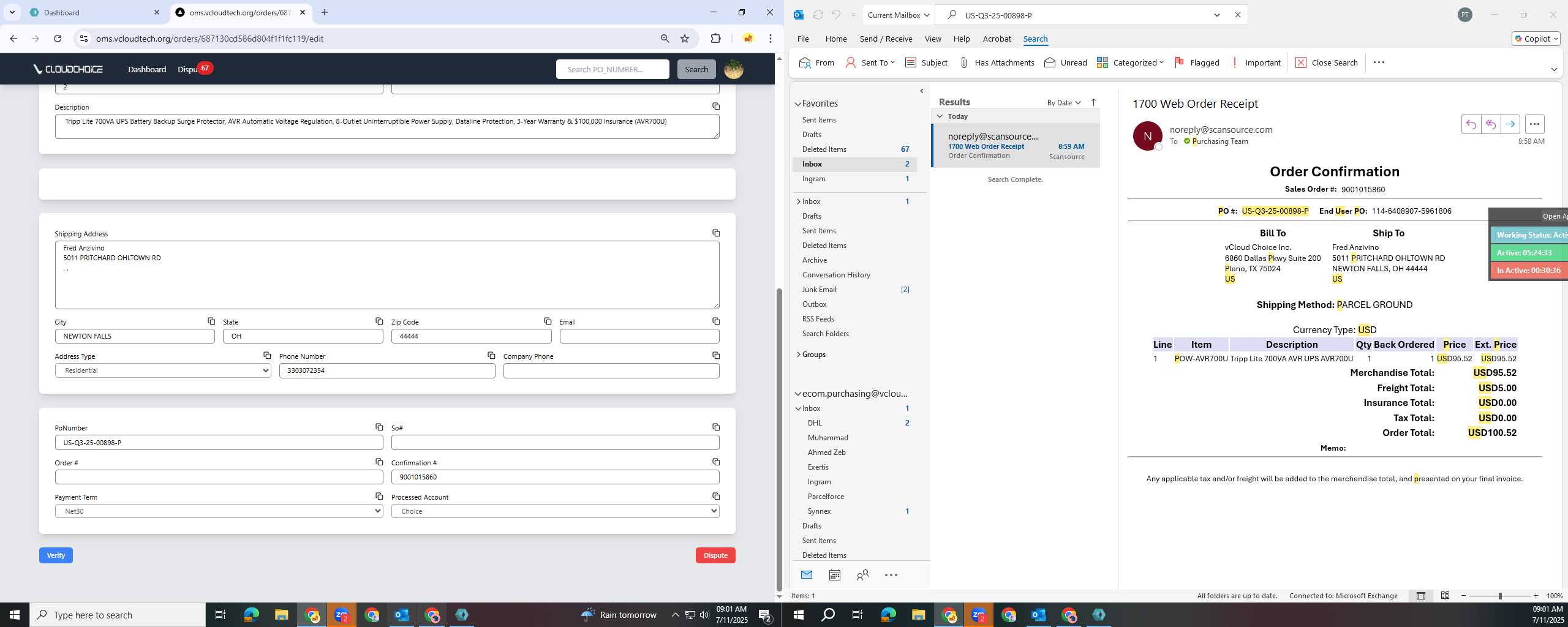Copy the Confirmation # value

coord(715,462)
